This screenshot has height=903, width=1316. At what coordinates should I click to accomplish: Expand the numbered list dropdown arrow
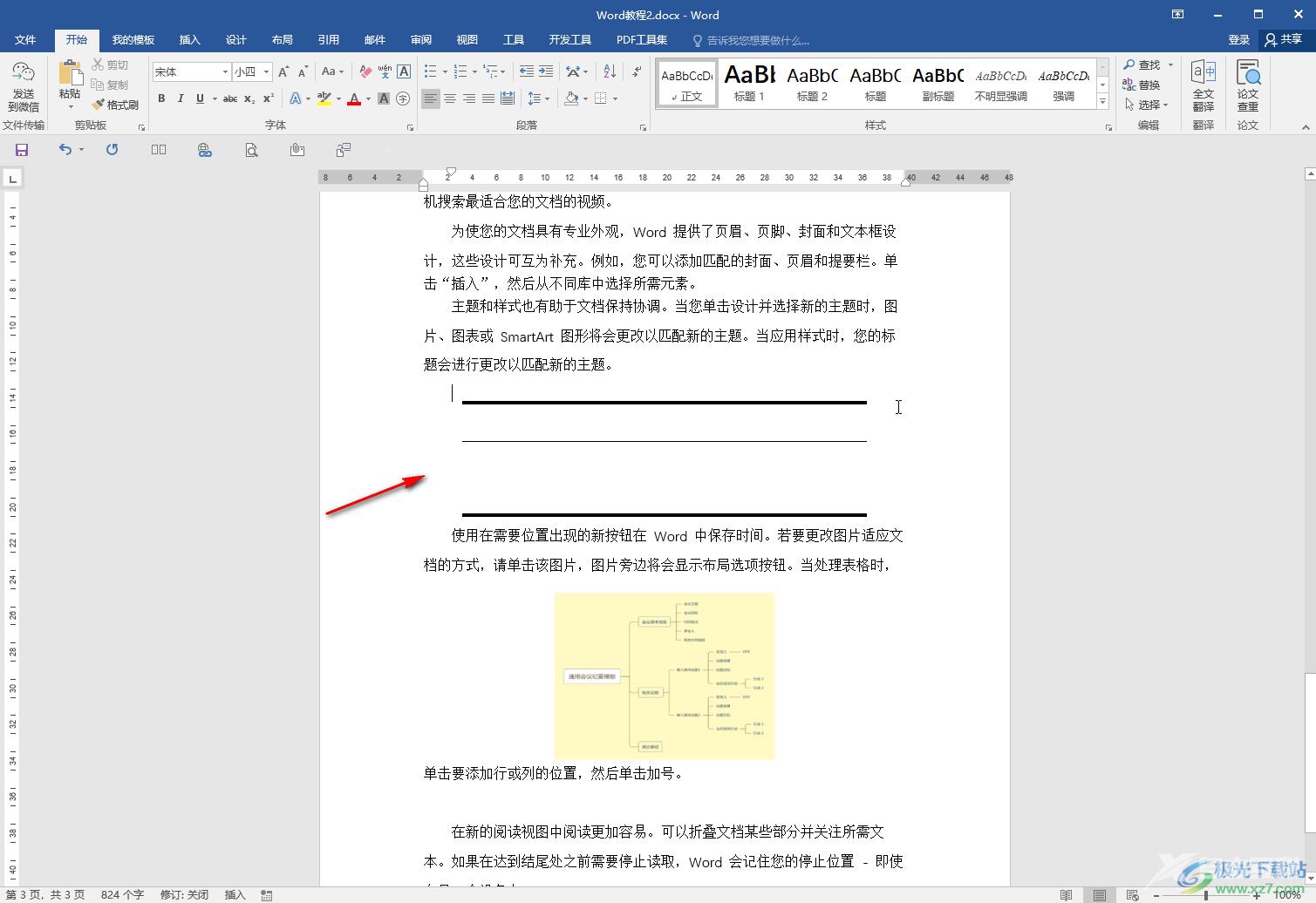click(x=475, y=72)
